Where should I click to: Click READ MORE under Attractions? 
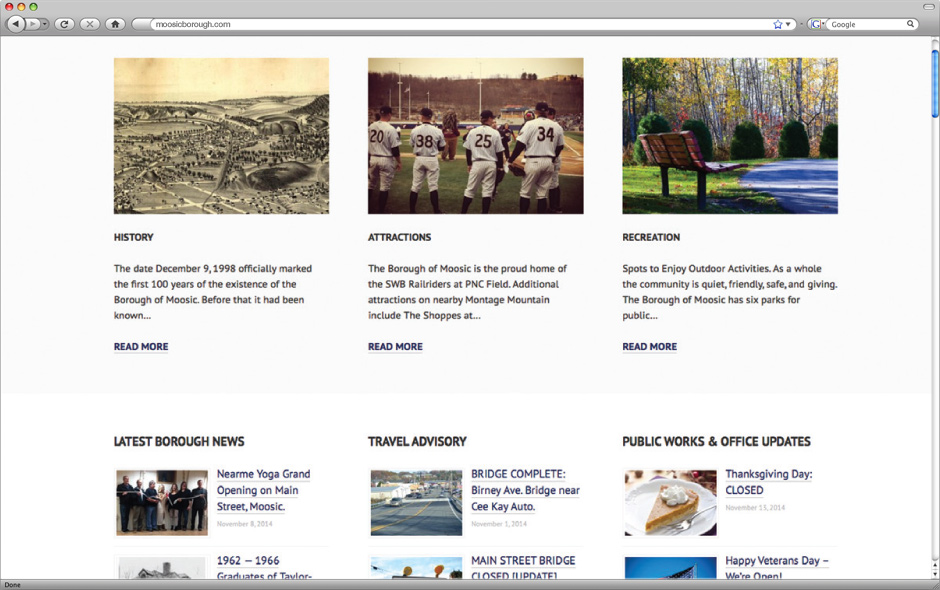coord(395,347)
